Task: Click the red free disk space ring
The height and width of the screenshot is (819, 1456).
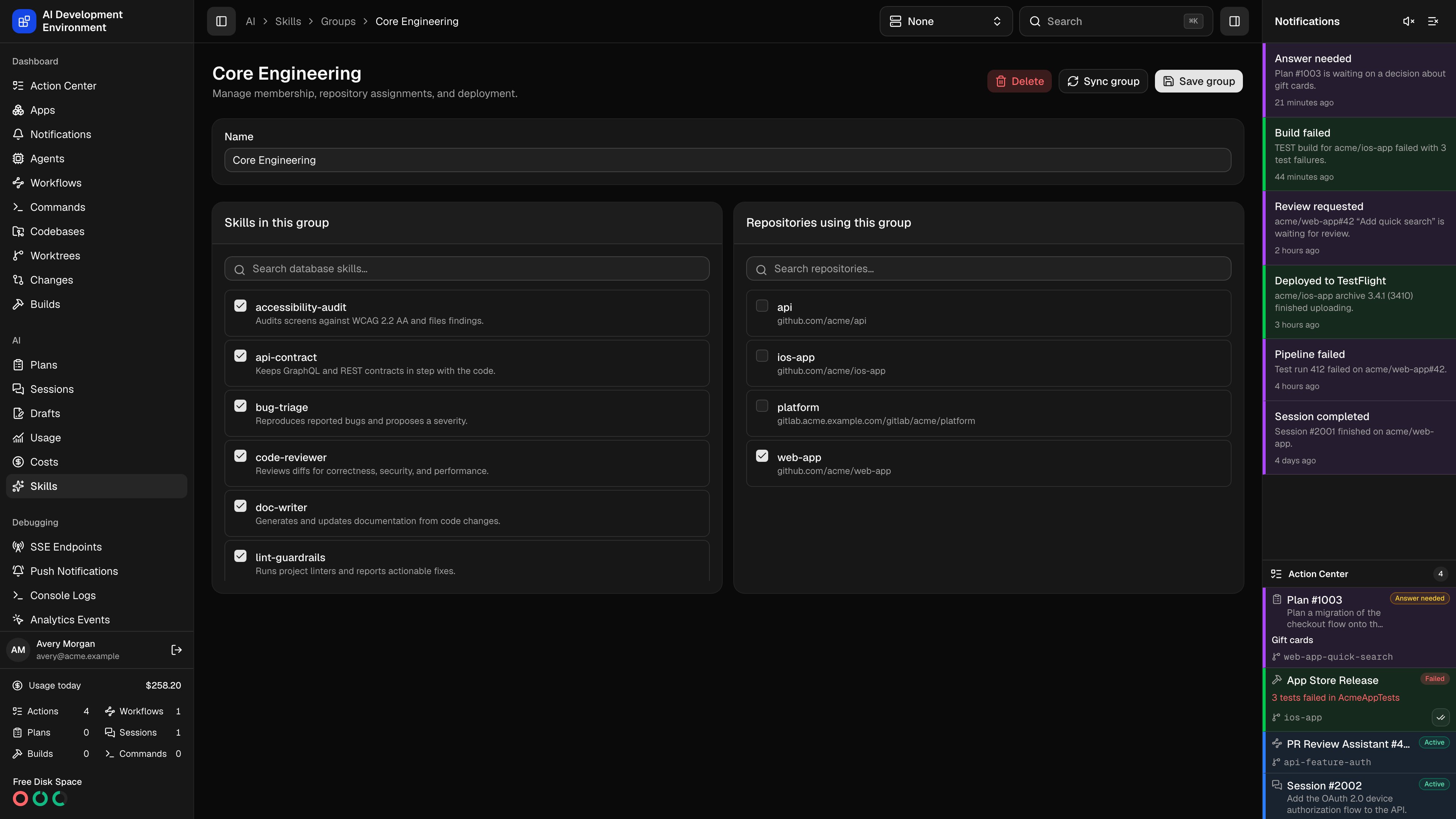Action: 20,799
